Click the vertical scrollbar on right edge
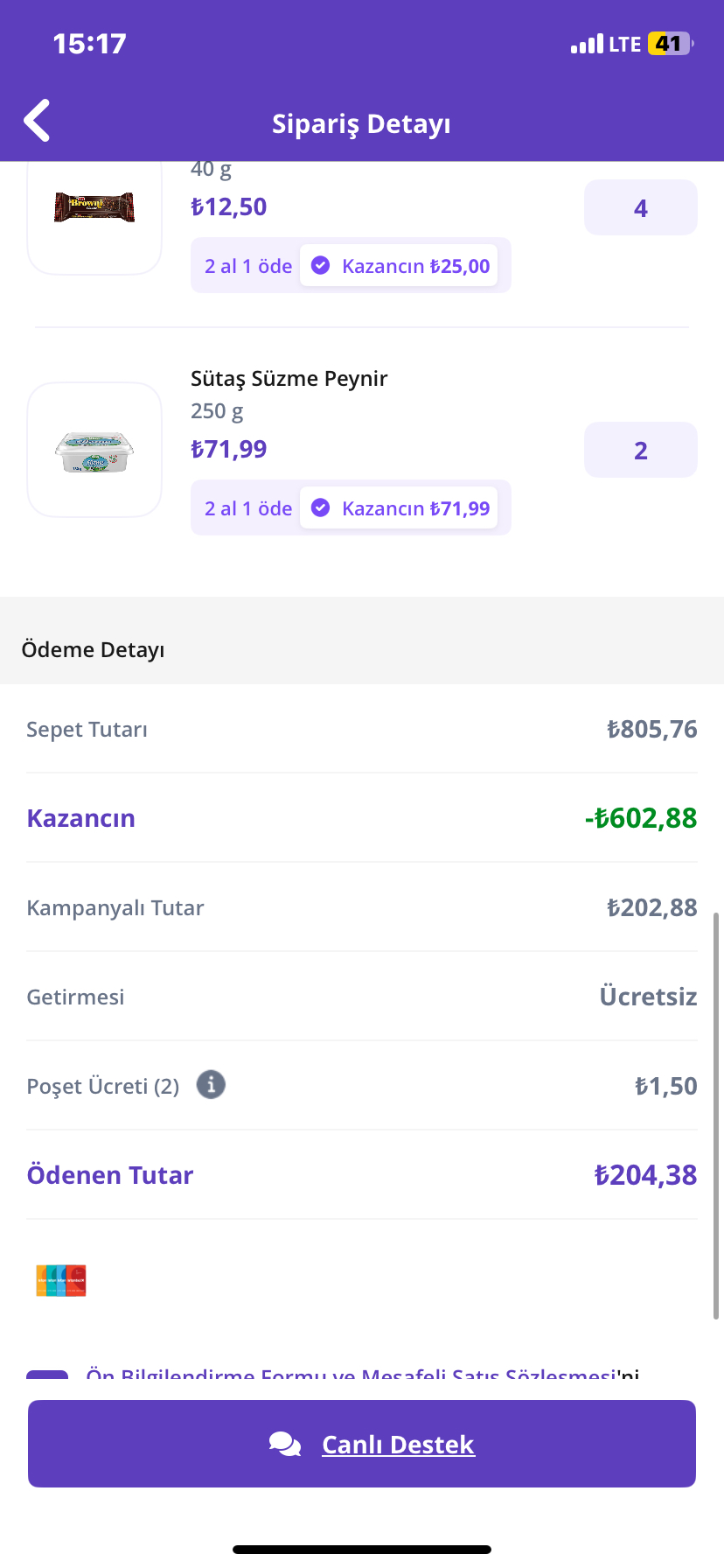 point(716,1116)
